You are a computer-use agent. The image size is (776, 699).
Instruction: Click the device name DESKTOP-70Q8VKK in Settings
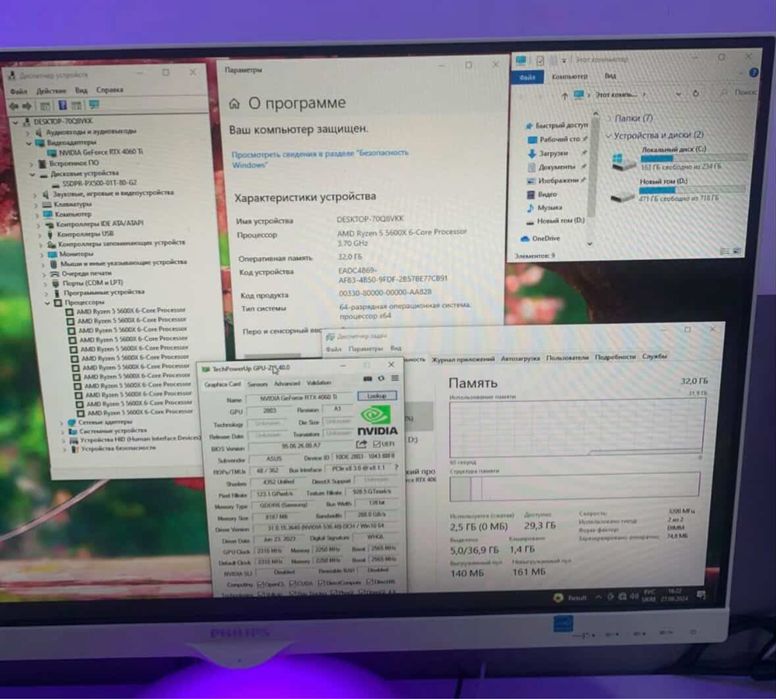pyautogui.click(x=370, y=219)
